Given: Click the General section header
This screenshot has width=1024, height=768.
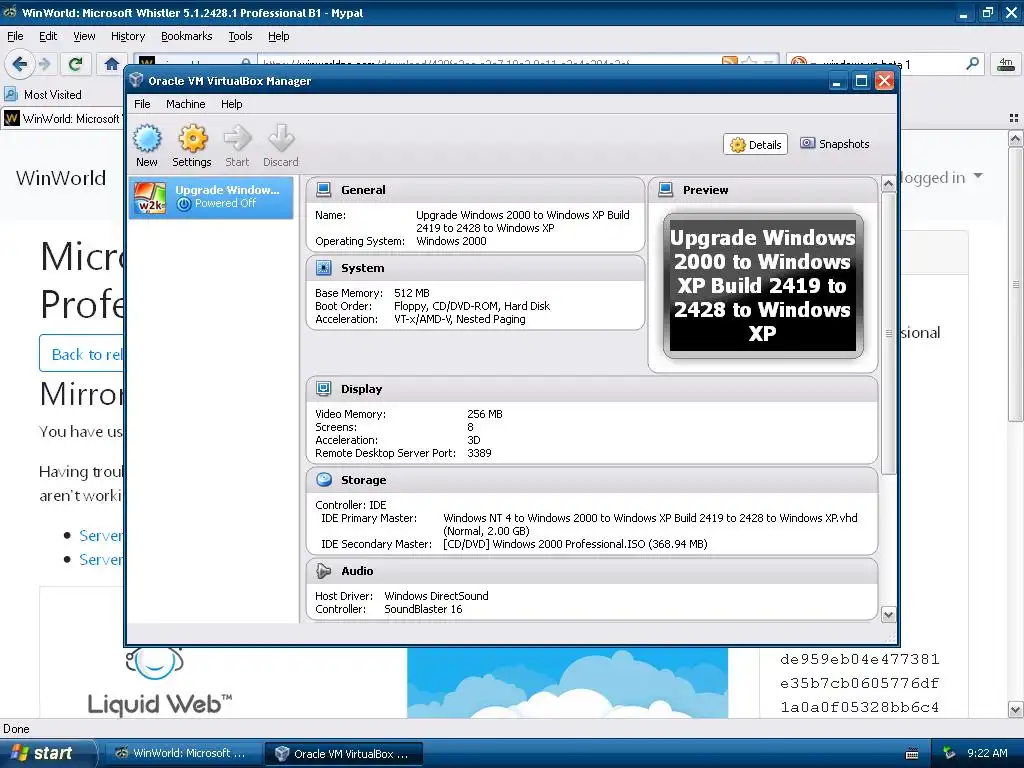Looking at the screenshot, I should (x=475, y=189).
